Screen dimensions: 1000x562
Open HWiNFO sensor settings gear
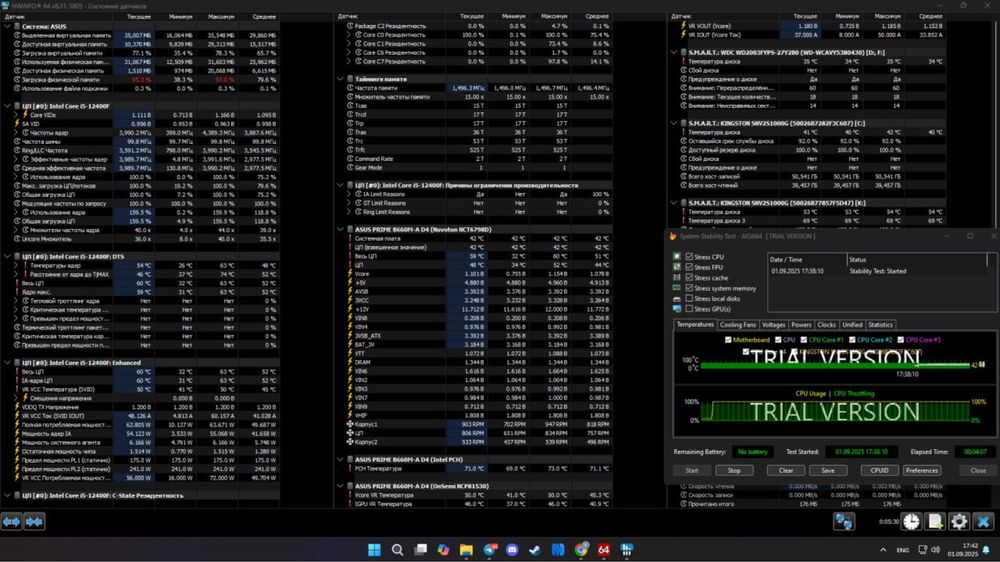959,522
